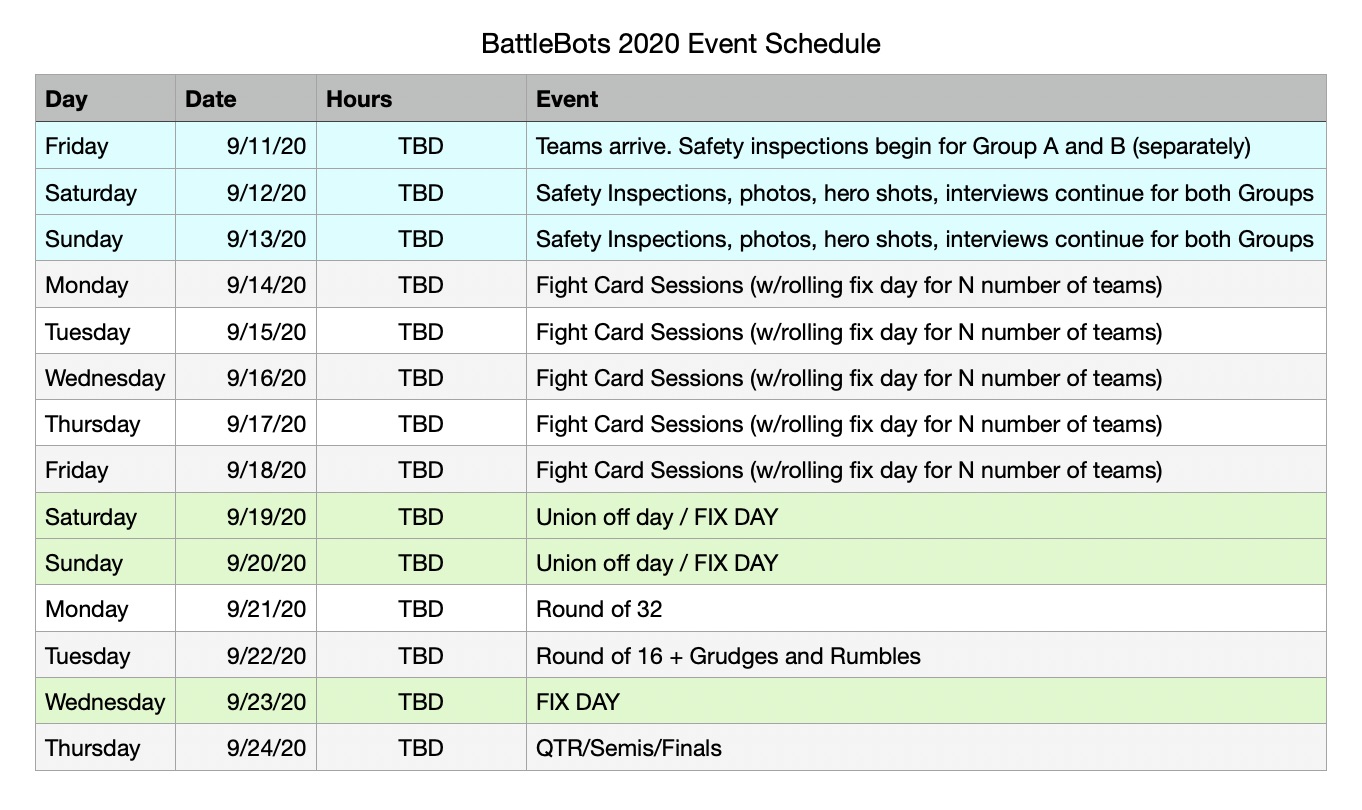
Task: Select Thursday 9/17/20 Fight Card Sessions event
Action: [926, 424]
